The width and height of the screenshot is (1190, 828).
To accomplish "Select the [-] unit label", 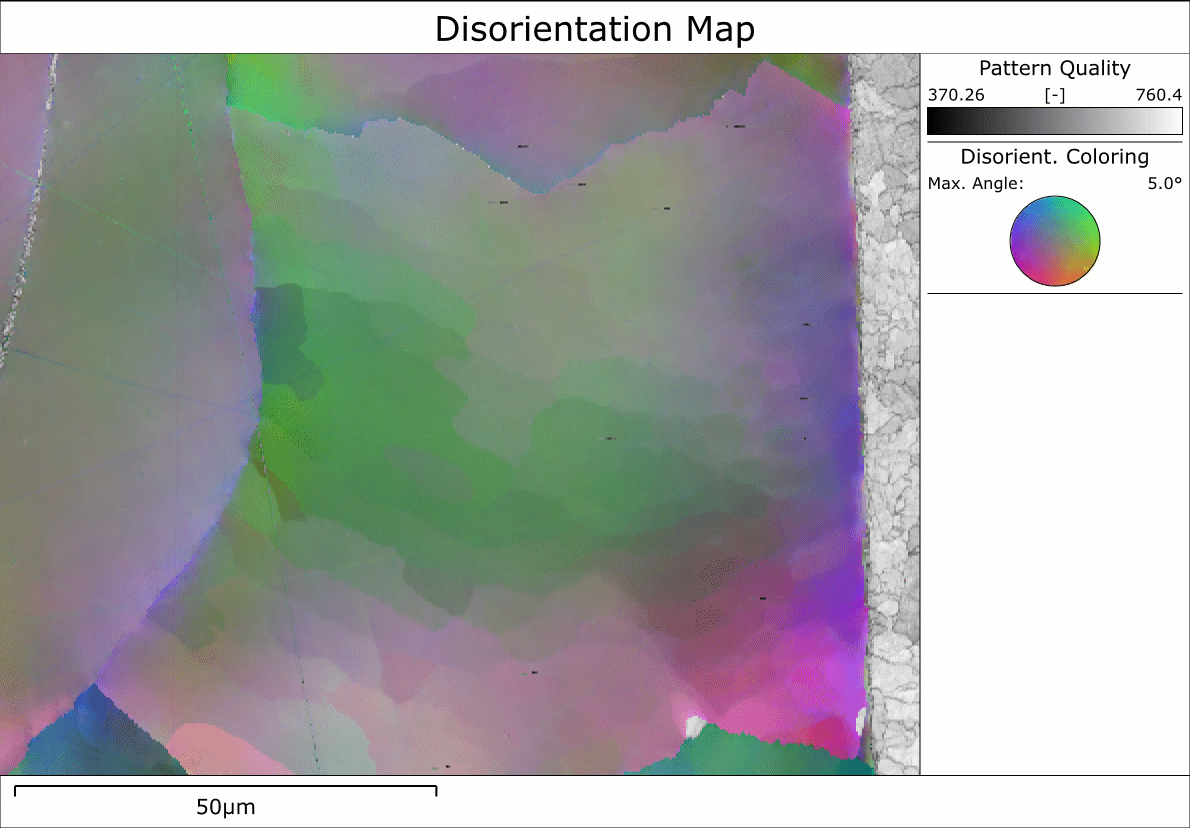I will point(1054,95).
